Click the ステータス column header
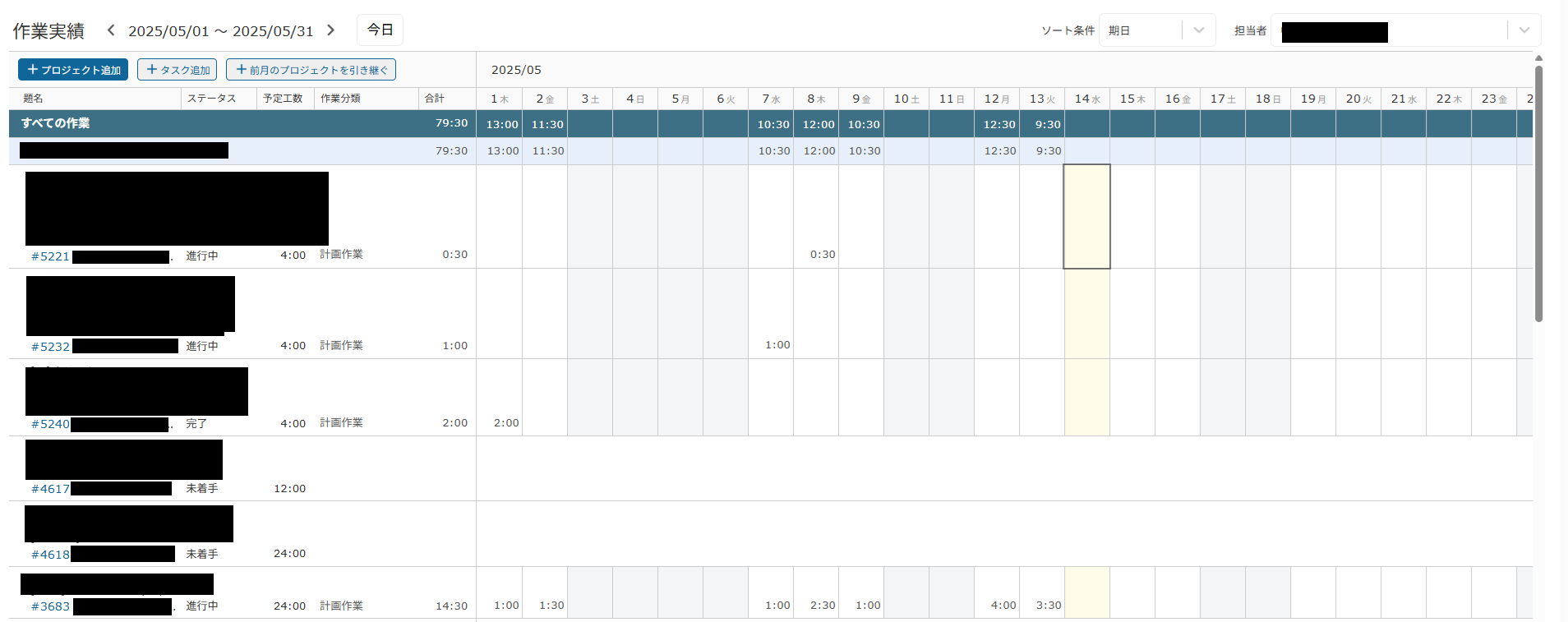Screen dimensions: 1568x622 [211, 99]
